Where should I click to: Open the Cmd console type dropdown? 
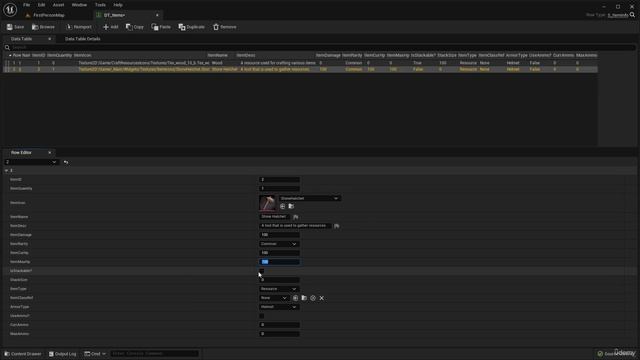tap(95, 354)
